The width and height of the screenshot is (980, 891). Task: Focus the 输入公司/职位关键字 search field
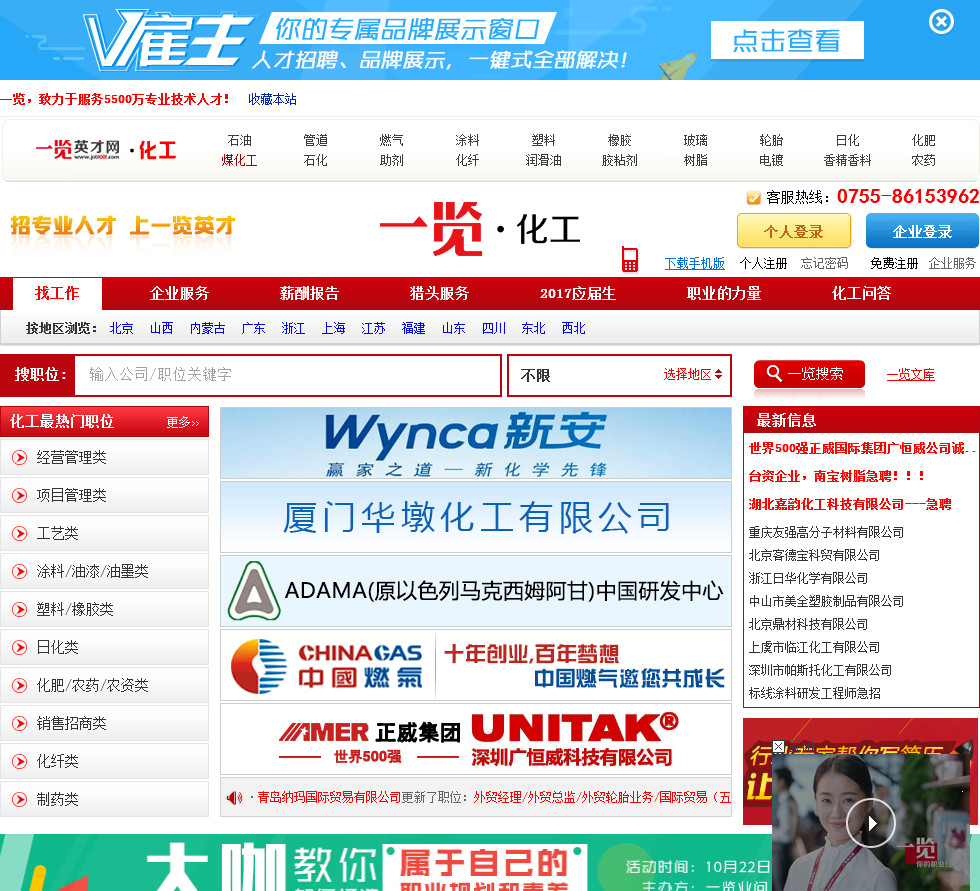pos(288,375)
